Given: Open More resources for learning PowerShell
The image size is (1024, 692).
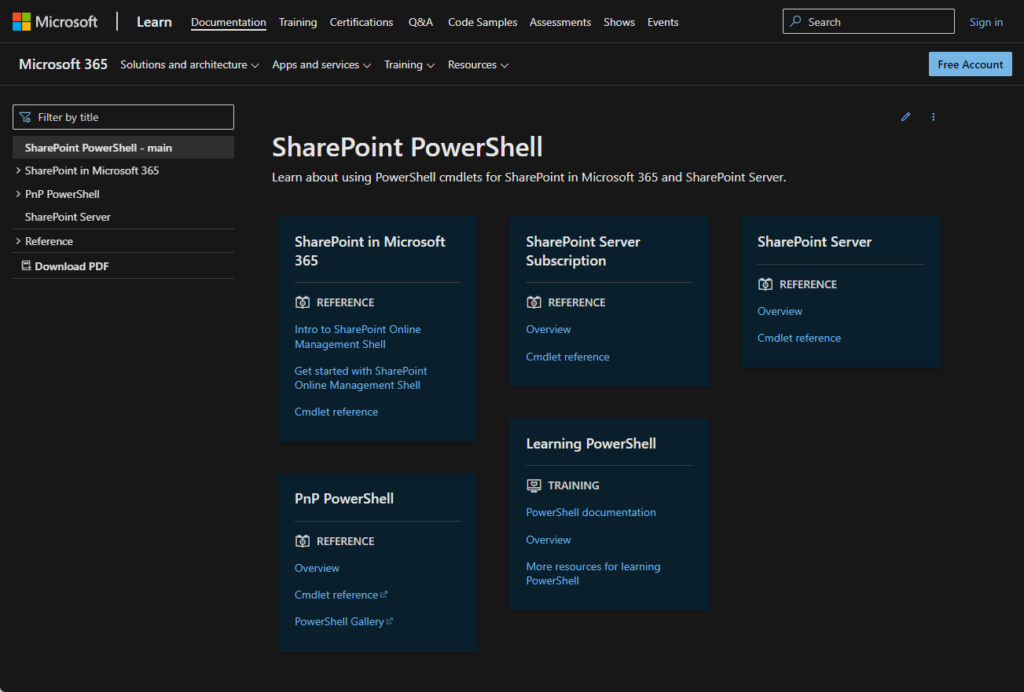Looking at the screenshot, I should point(593,573).
